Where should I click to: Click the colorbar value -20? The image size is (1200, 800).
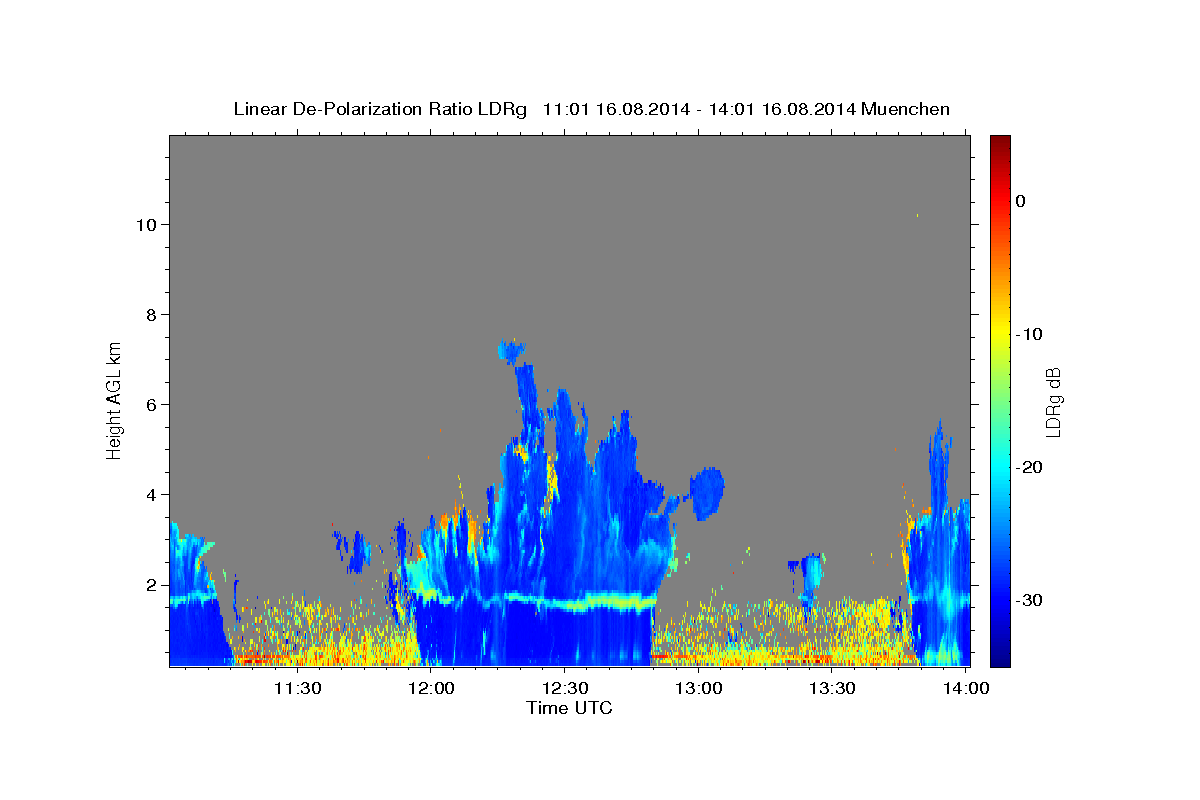1028,467
